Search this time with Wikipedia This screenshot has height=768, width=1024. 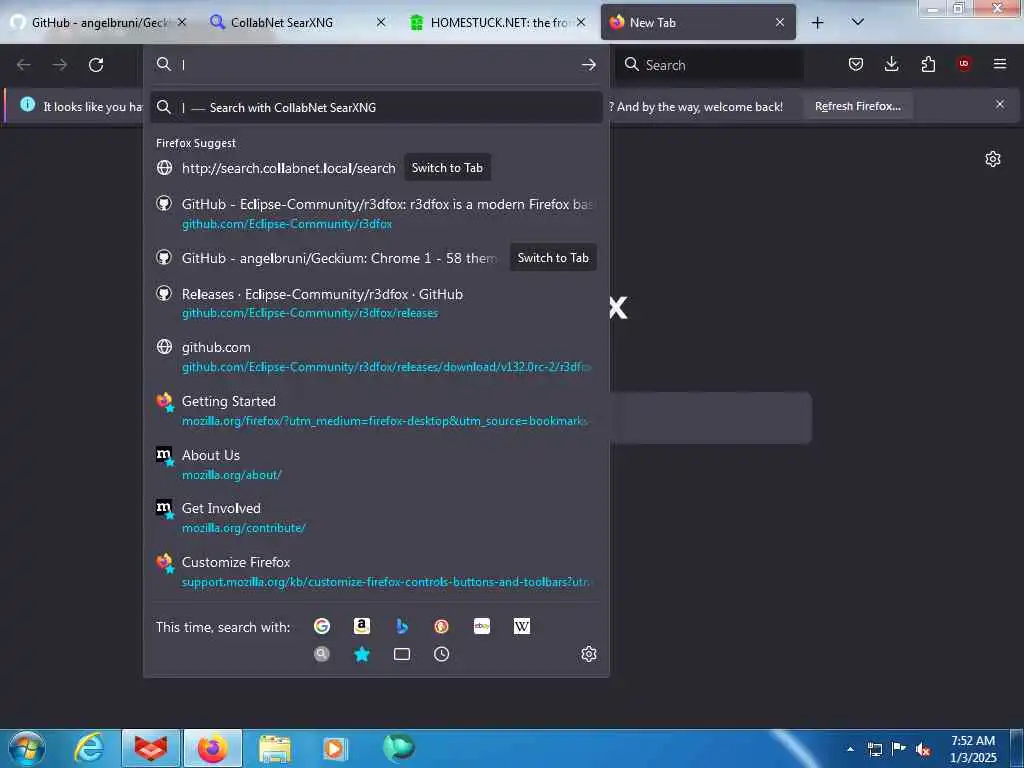[522, 626]
